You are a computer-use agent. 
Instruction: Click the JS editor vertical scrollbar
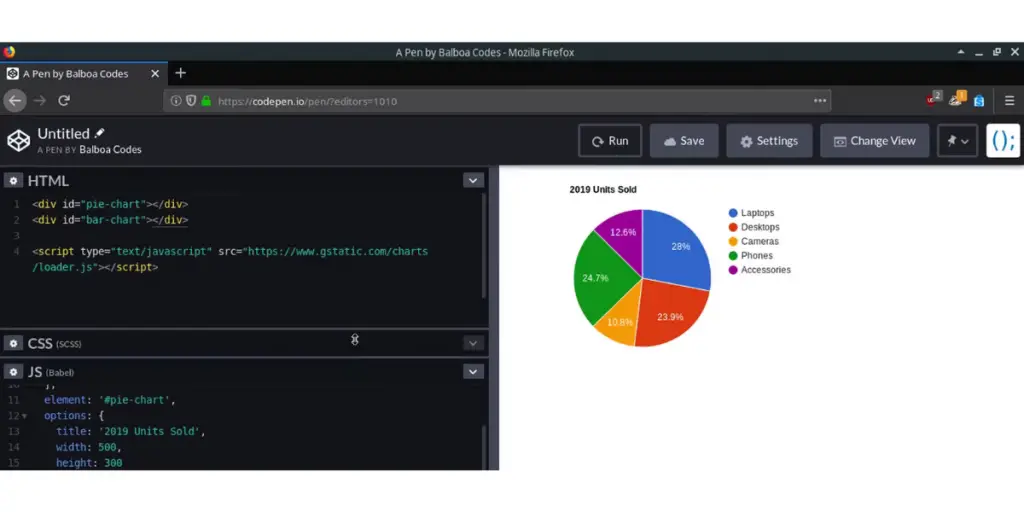point(484,447)
